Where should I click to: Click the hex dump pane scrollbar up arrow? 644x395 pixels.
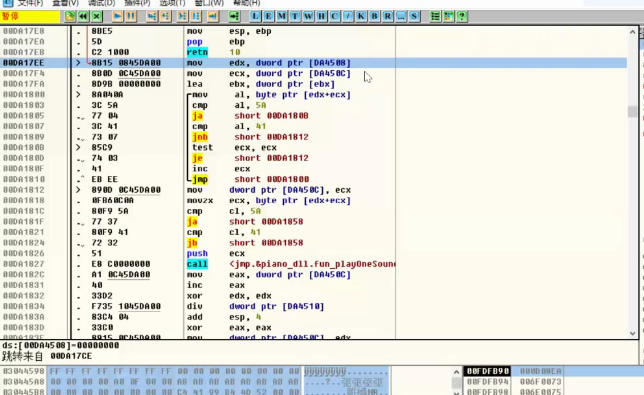[x=456, y=372]
